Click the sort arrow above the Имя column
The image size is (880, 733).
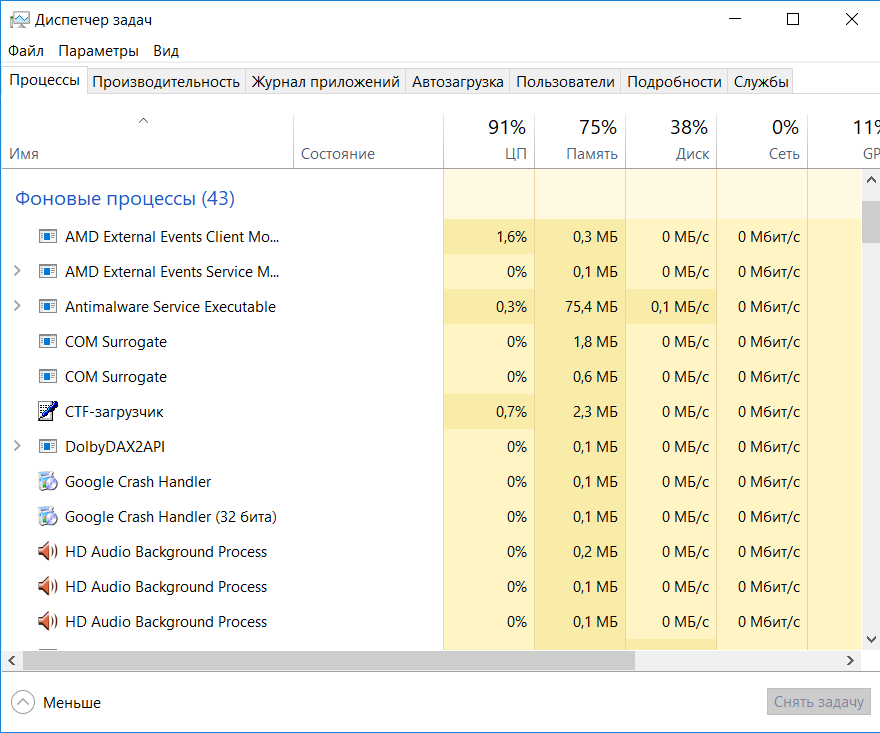[144, 120]
